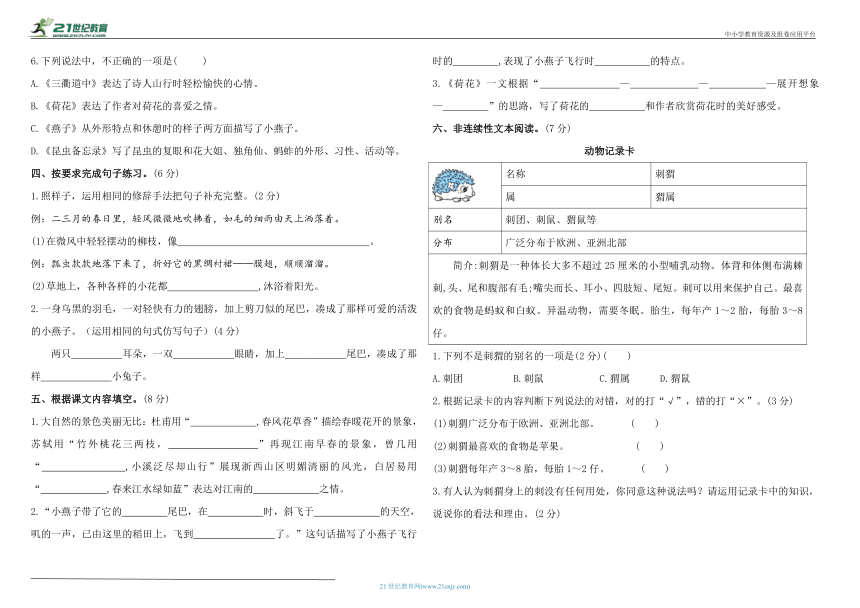Click the header text 中小学教育资源及组卷应用平台

tap(770, 34)
